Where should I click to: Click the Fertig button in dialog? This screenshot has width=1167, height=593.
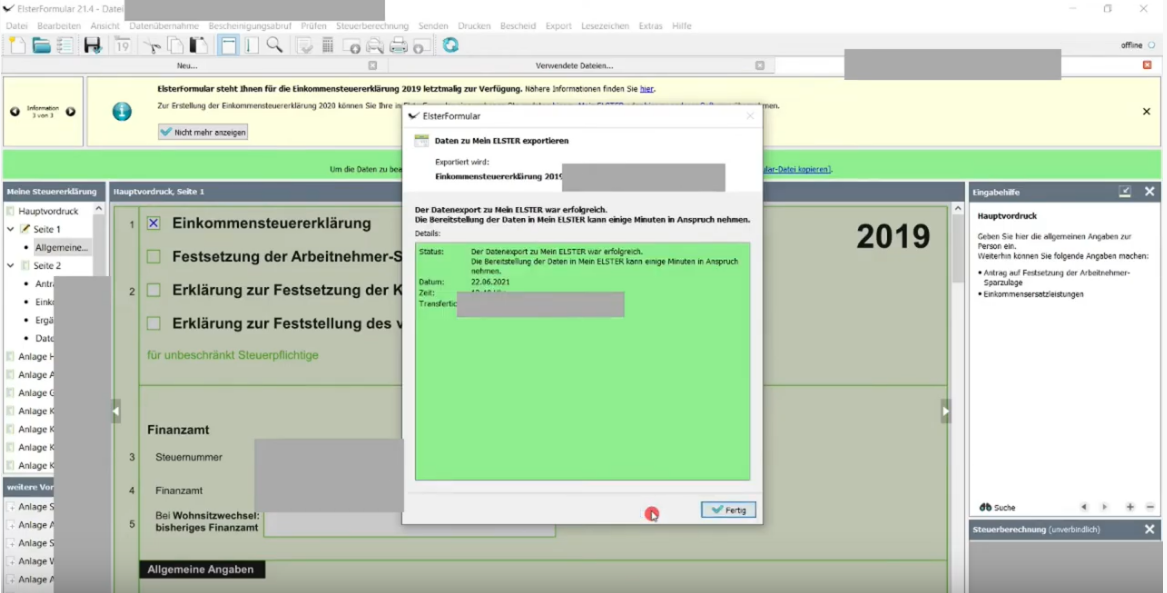coord(729,510)
